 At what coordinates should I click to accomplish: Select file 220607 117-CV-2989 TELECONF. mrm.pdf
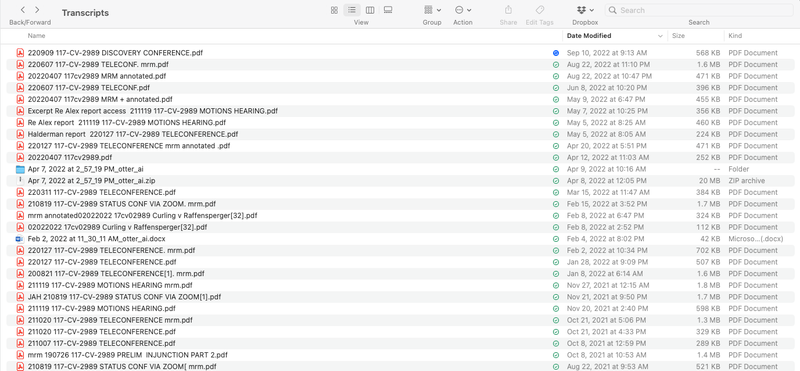tap(98, 64)
